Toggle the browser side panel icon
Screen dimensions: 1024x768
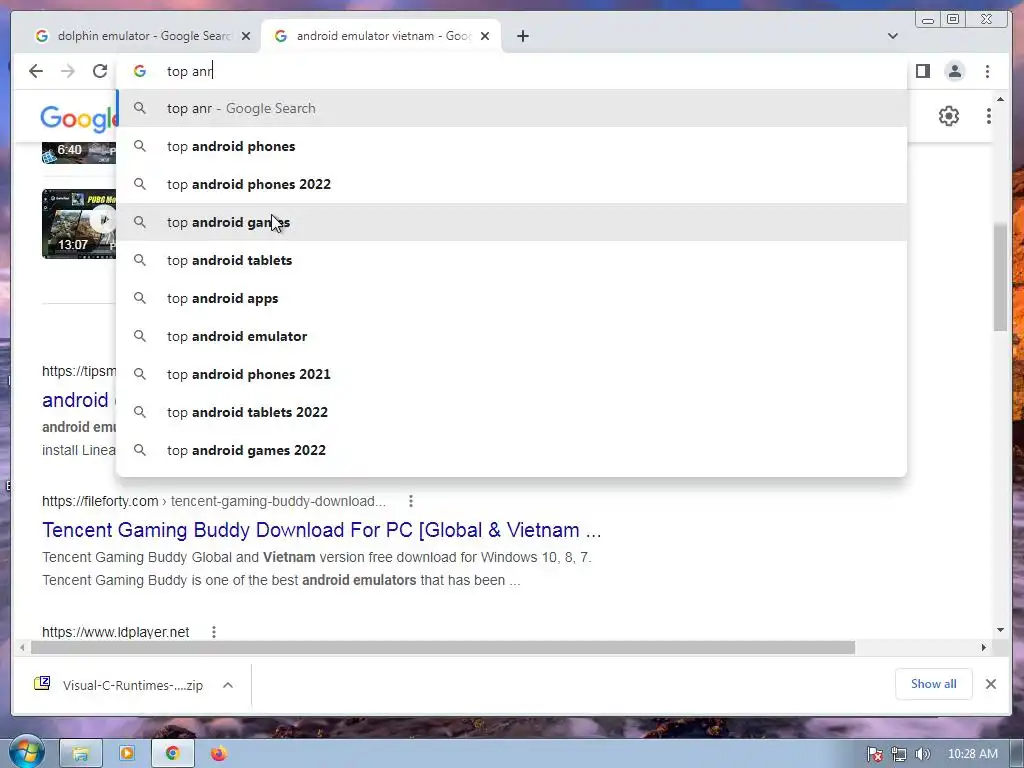(923, 71)
